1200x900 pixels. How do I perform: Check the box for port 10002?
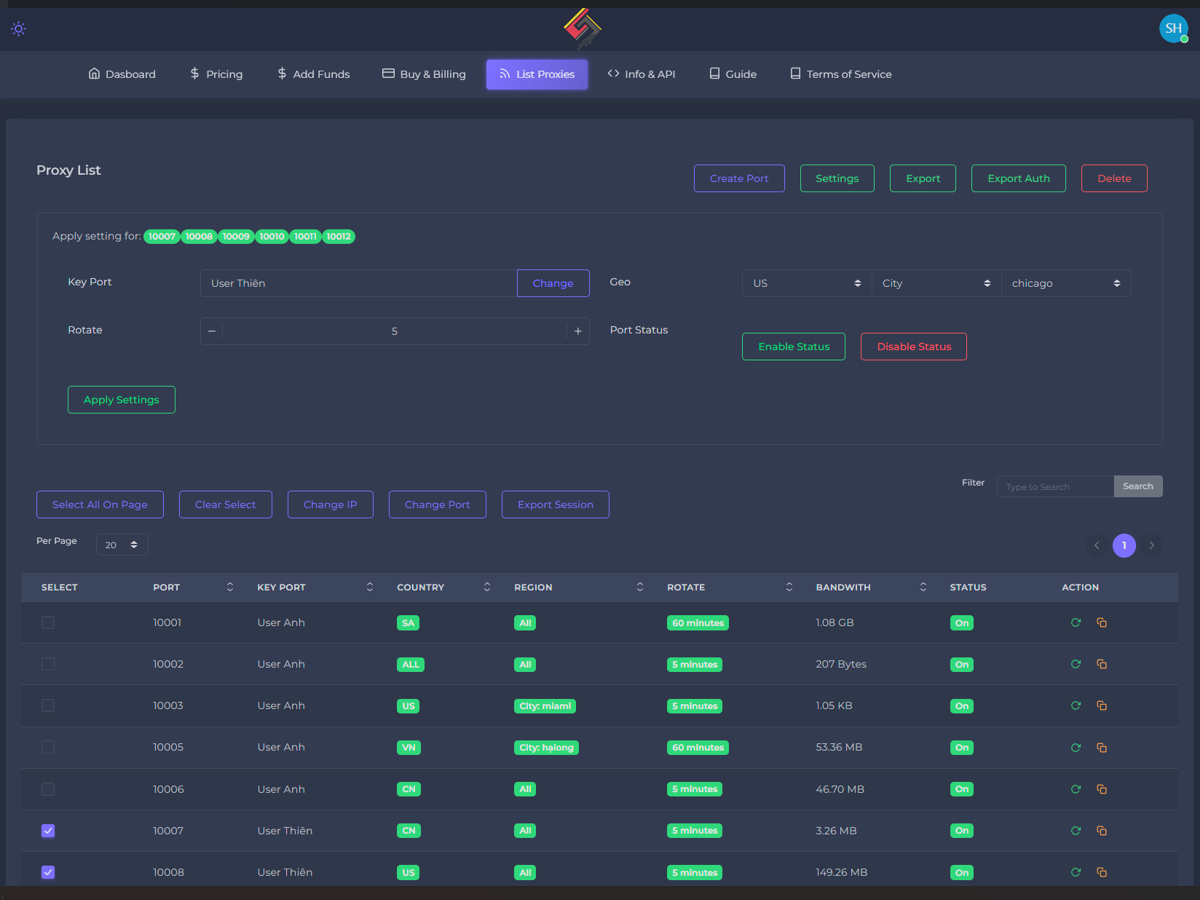coord(48,664)
